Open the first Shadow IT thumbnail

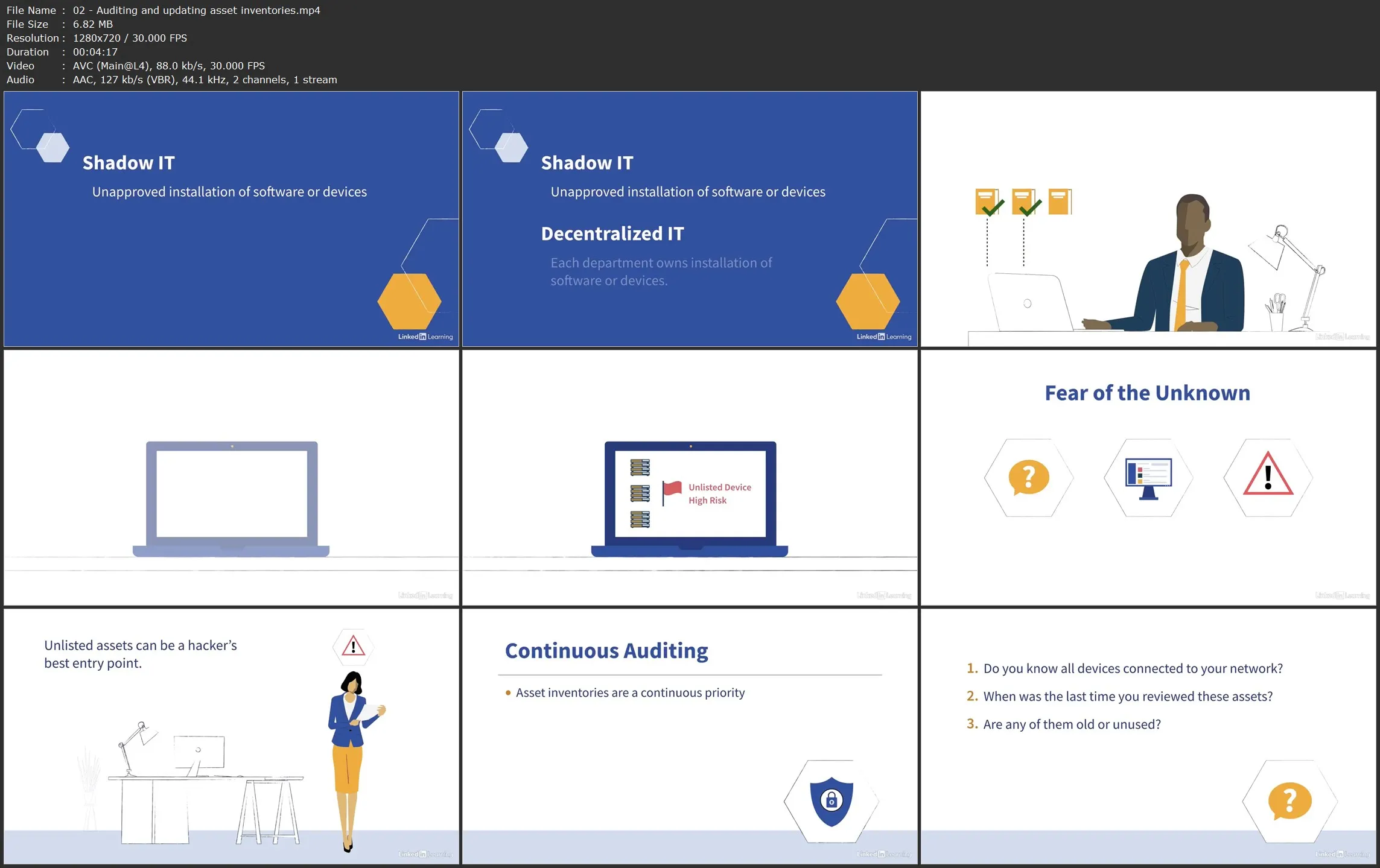pos(231,219)
